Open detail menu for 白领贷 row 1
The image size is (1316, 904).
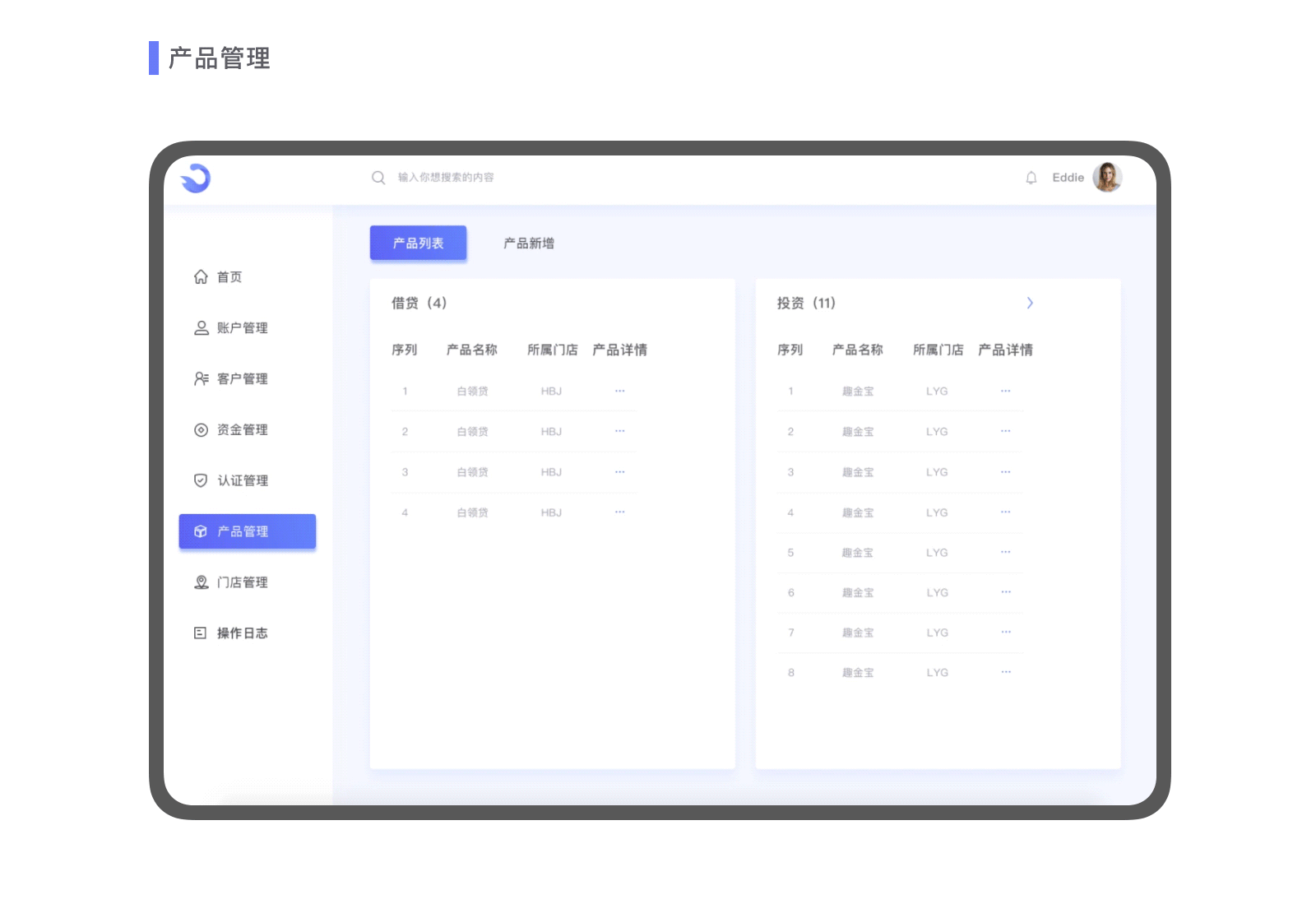(619, 391)
